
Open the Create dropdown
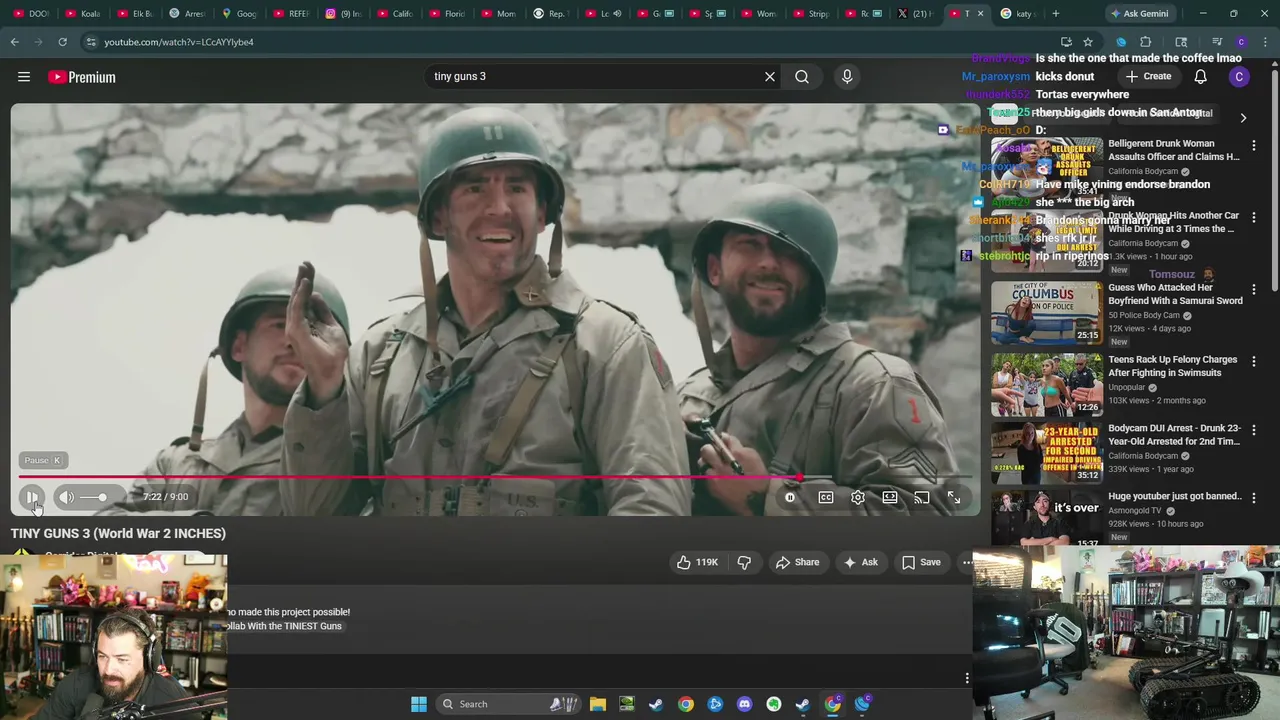click(1148, 77)
